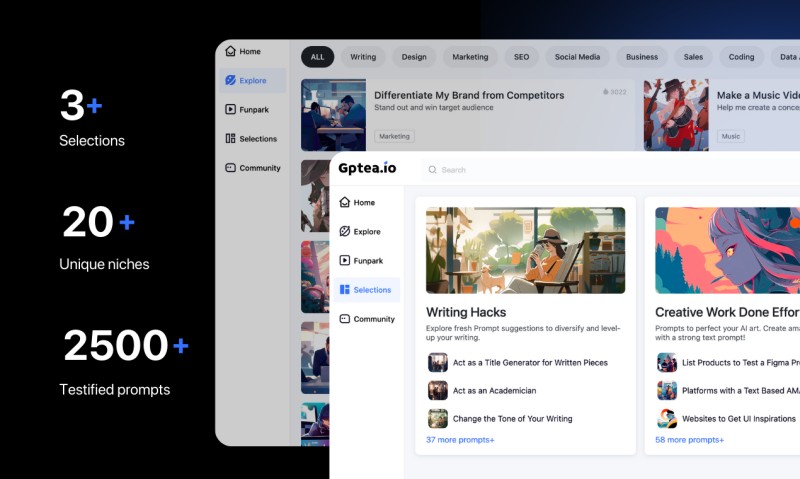Click the Community chat icon in the back window
Viewport: 800px width, 479px height.
(231, 167)
